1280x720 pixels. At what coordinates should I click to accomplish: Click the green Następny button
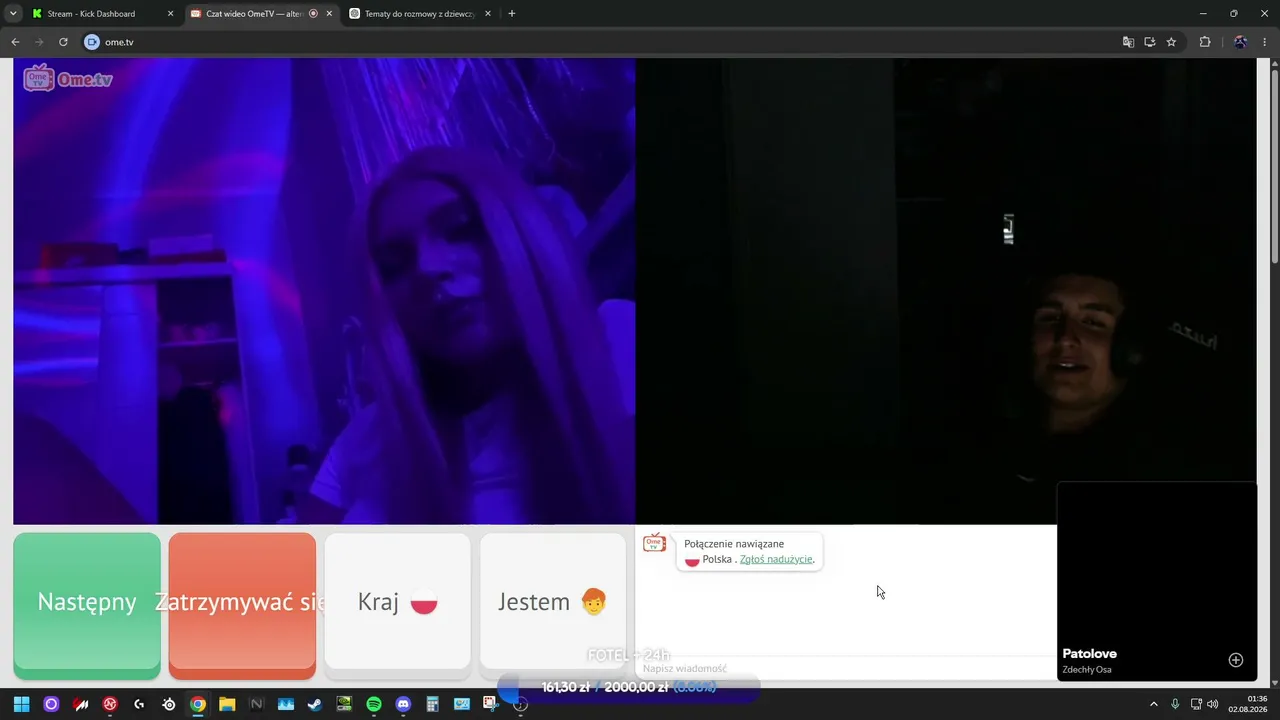tap(87, 605)
